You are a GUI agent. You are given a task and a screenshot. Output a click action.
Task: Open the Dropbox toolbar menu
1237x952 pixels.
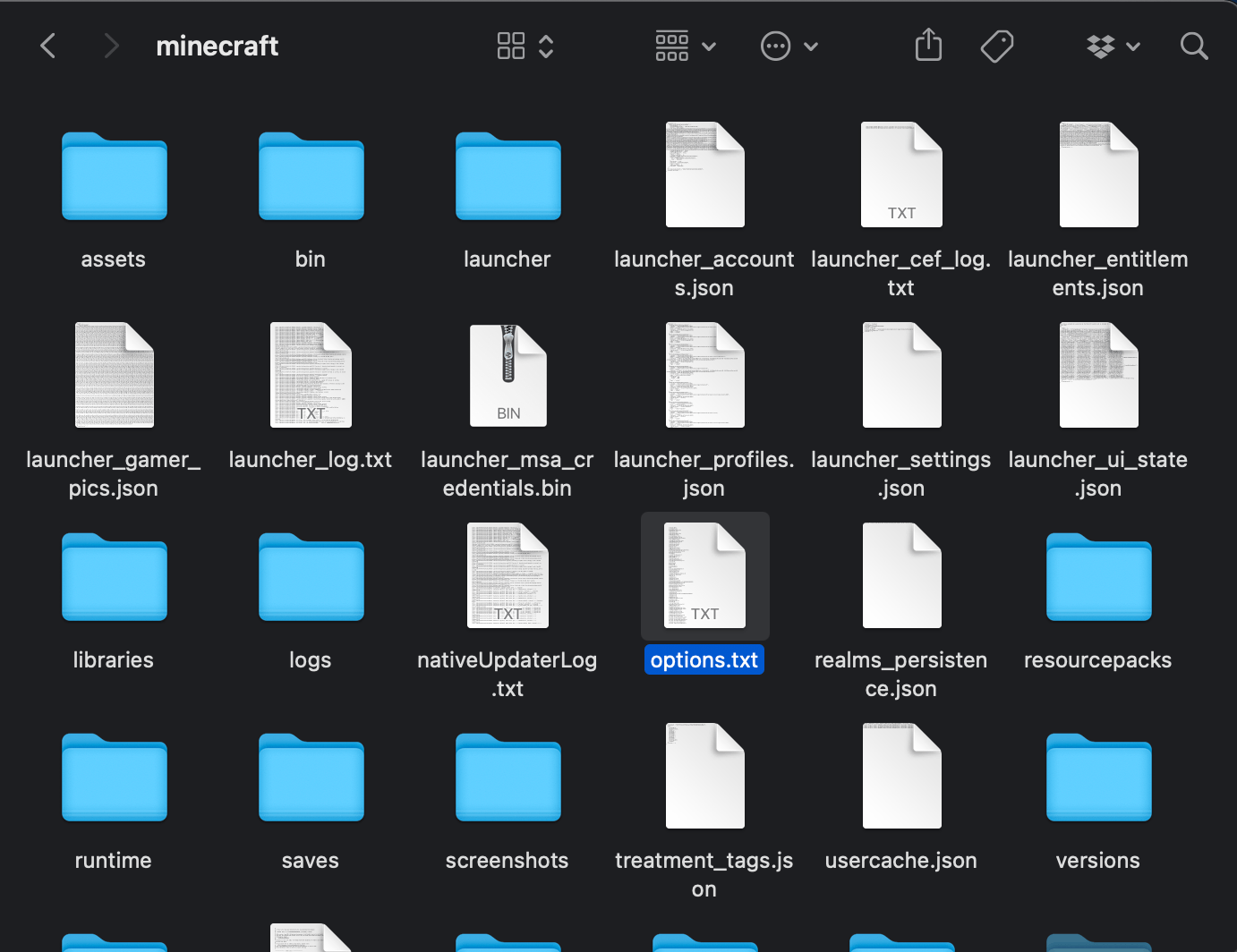[x=1113, y=46]
